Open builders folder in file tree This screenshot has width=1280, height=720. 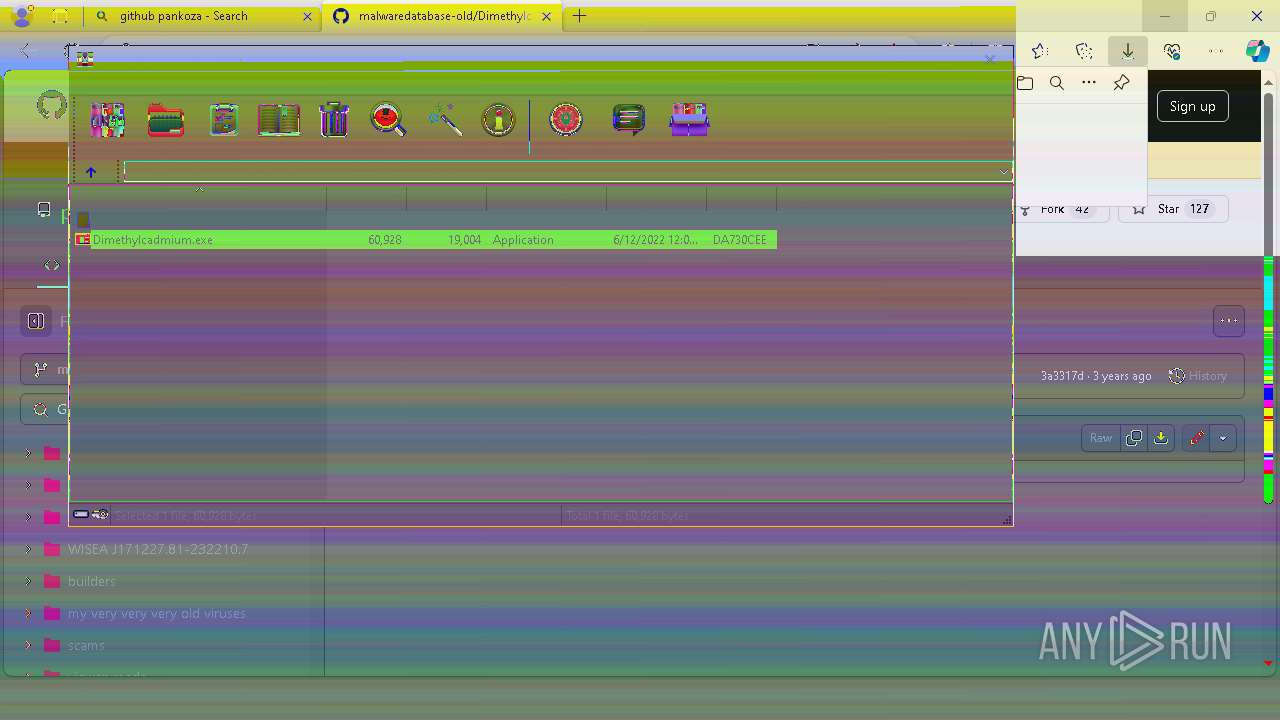coord(91,581)
